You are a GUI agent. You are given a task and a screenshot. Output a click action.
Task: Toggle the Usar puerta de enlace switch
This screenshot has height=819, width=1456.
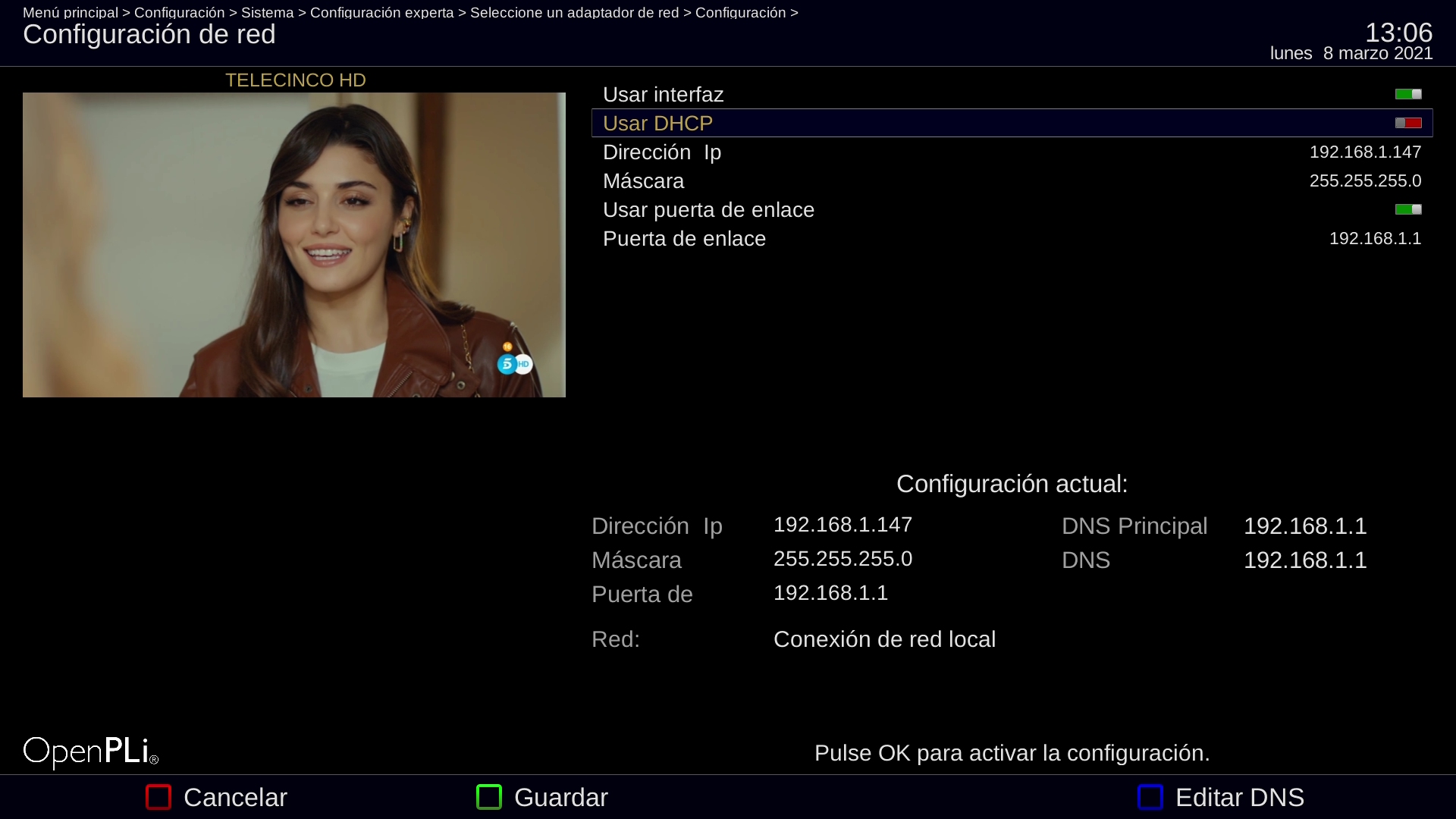click(1408, 209)
